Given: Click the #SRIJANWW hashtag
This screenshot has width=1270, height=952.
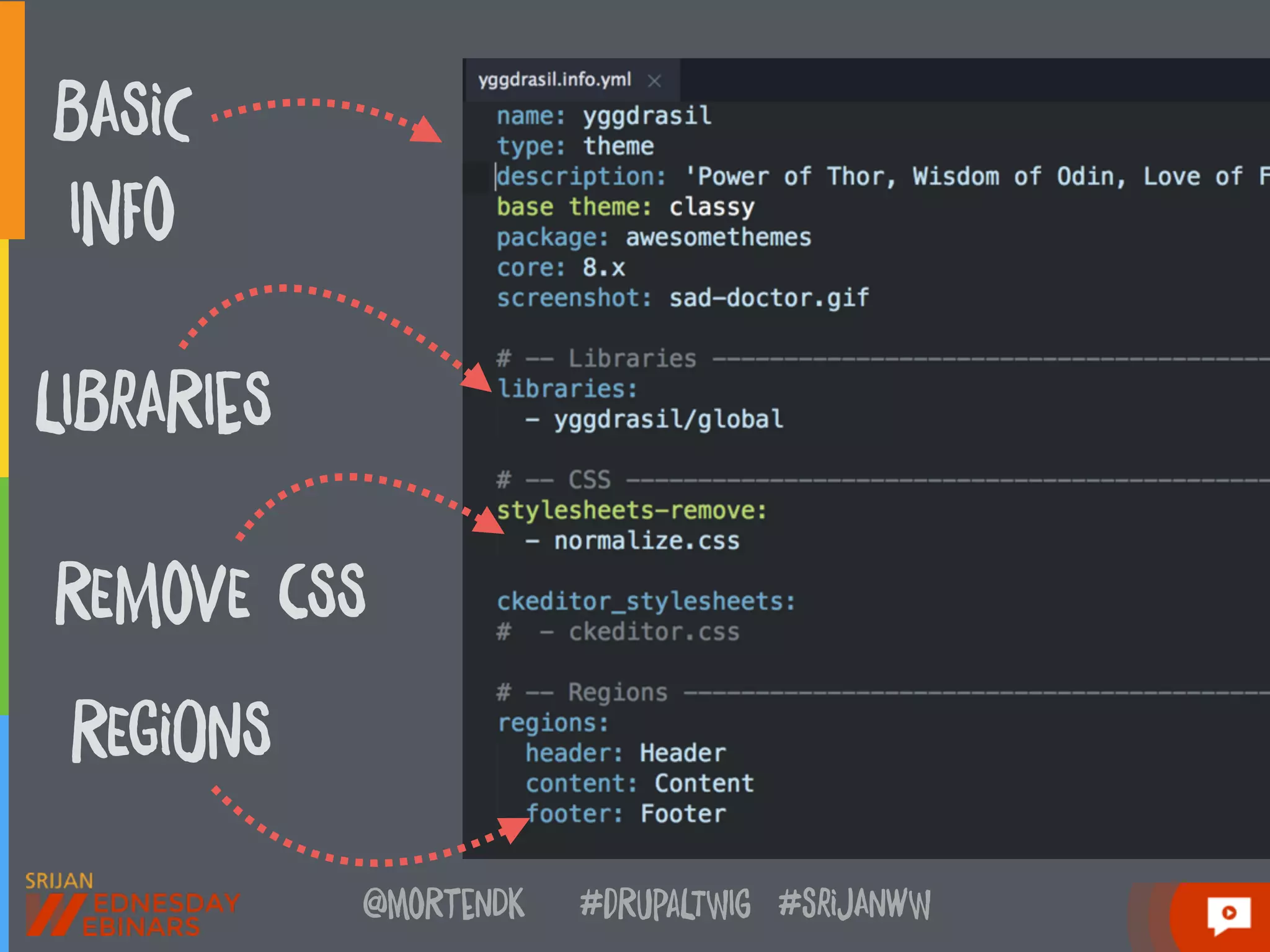Looking at the screenshot, I should point(855,904).
